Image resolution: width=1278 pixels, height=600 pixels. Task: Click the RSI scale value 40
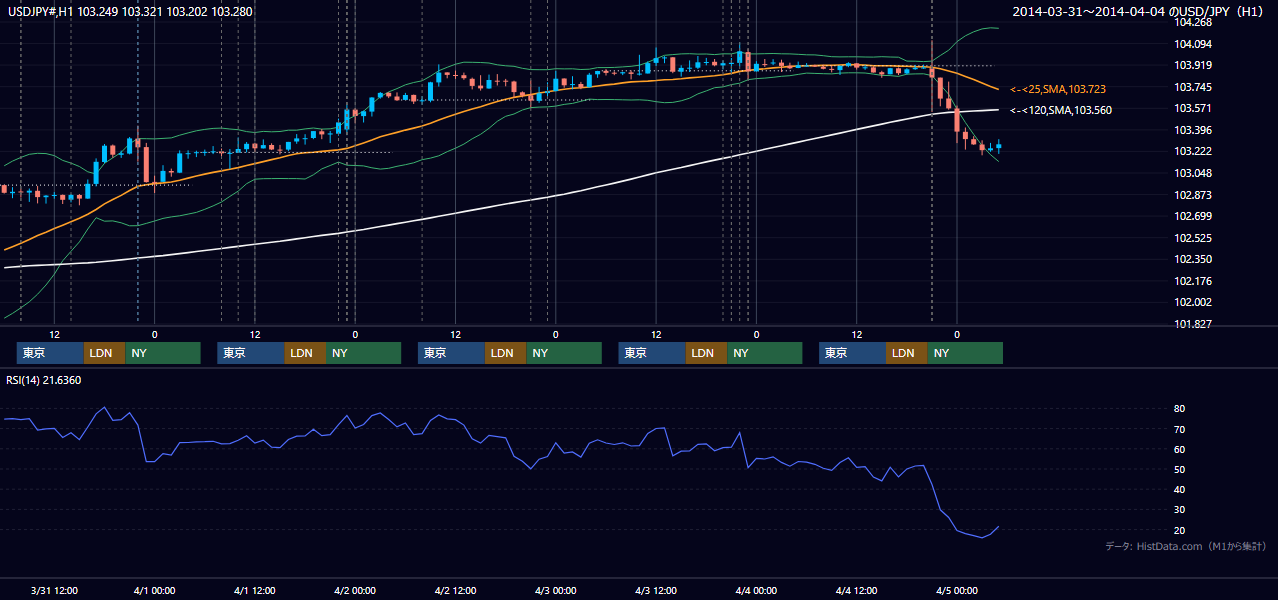tap(1180, 490)
